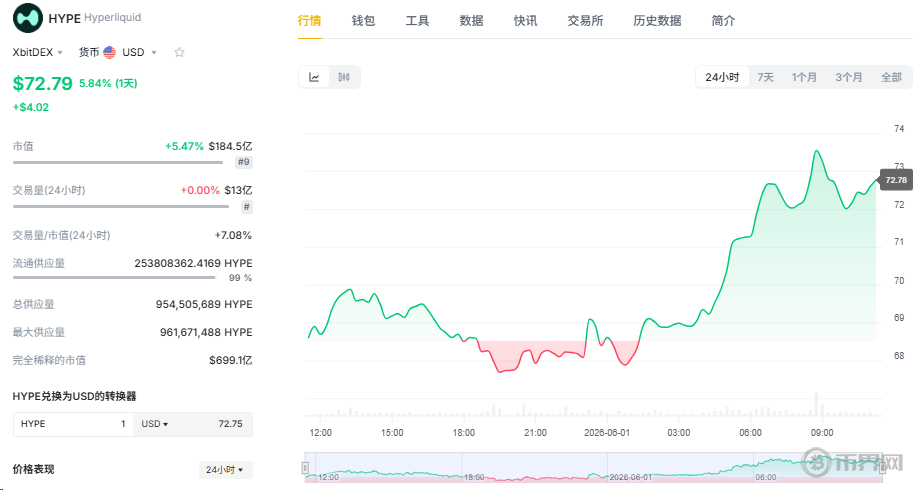Open the 数据 tab
914x490 pixels.
click(x=471, y=21)
